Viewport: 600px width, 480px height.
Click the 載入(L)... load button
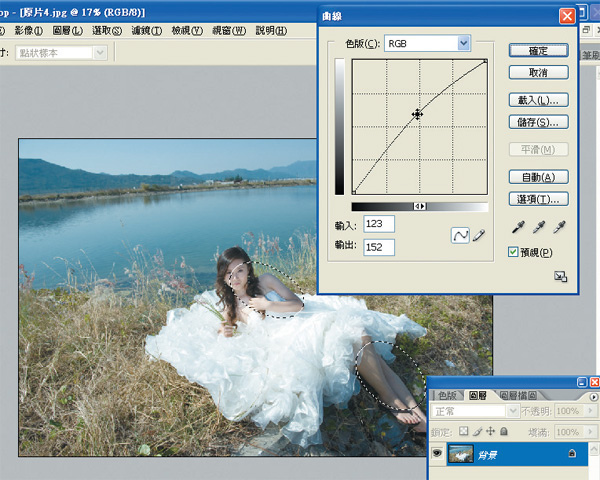(x=538, y=100)
